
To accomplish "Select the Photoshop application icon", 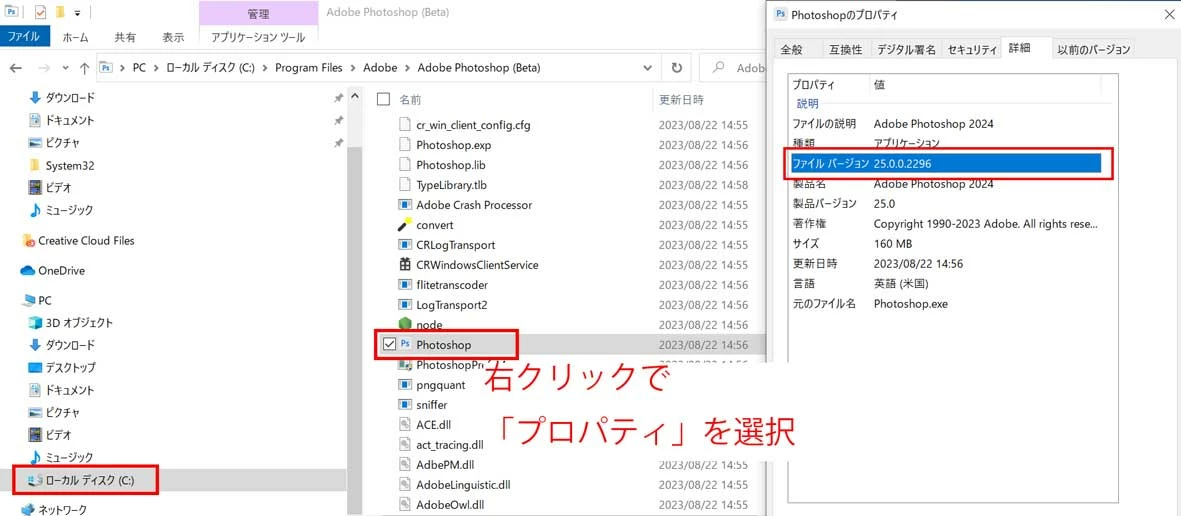I will coord(405,345).
